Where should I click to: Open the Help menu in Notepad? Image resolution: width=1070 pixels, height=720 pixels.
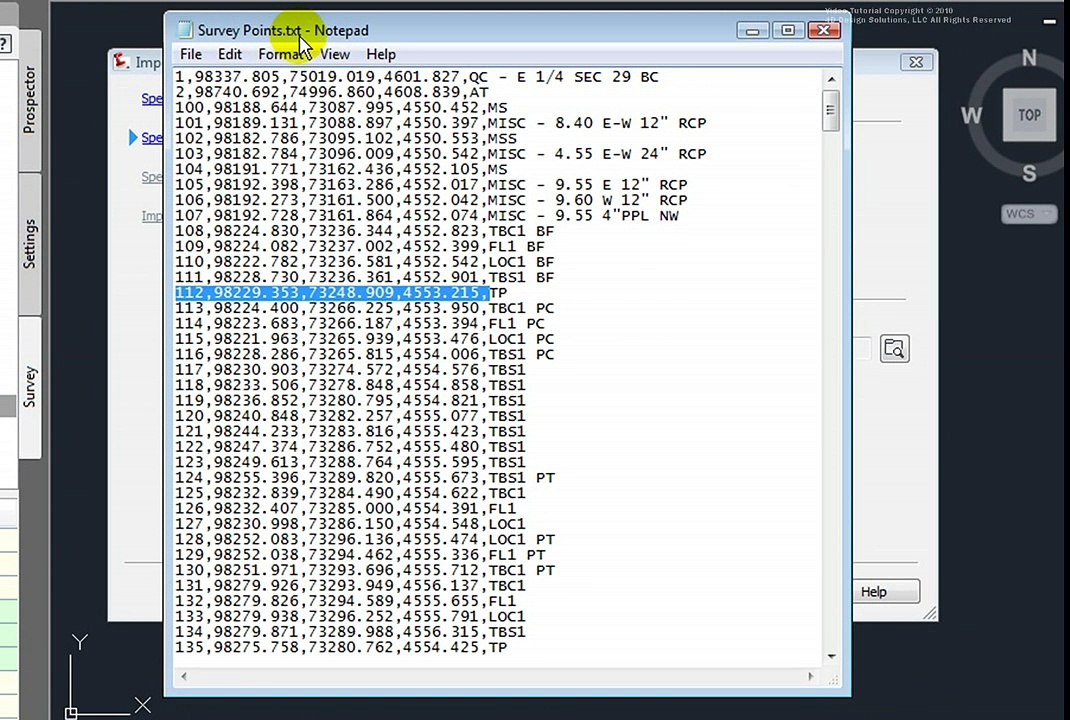tap(381, 55)
